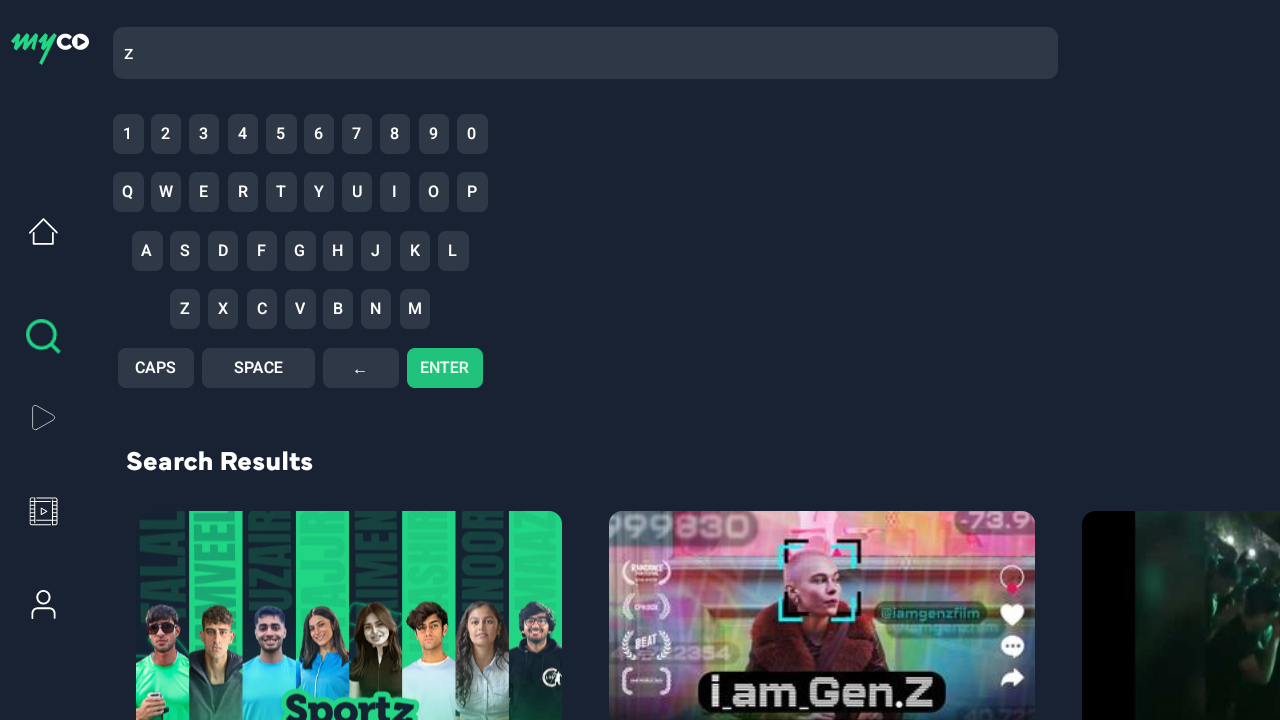1280x720 pixels.
Task: Click the SPACE key
Action: click(258, 368)
